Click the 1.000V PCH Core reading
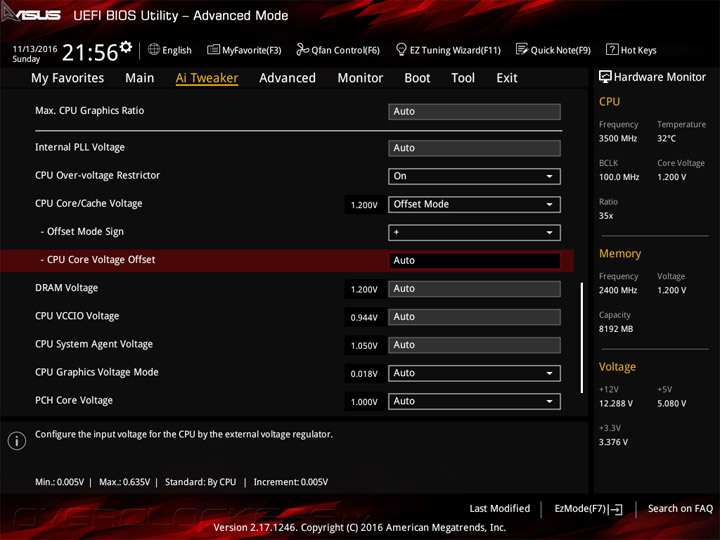720x540 pixels. pyautogui.click(x=364, y=402)
